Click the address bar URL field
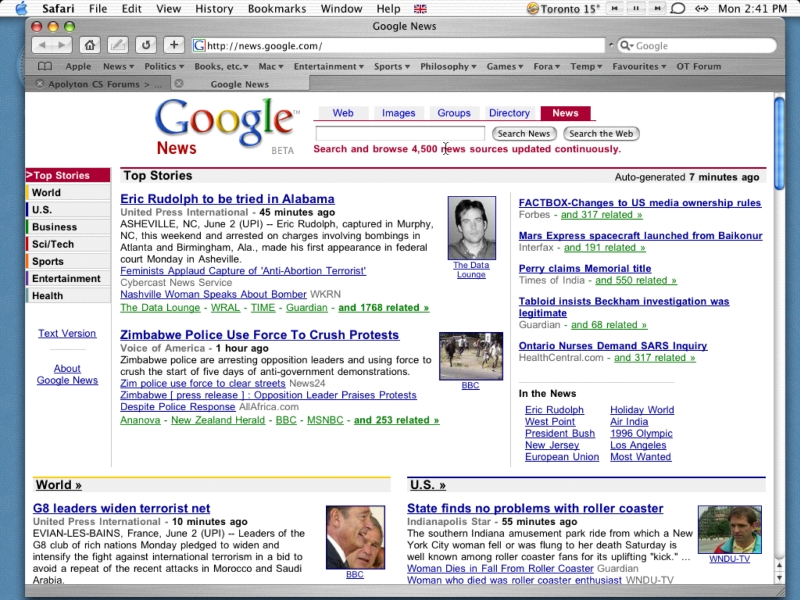 pyautogui.click(x=398, y=45)
